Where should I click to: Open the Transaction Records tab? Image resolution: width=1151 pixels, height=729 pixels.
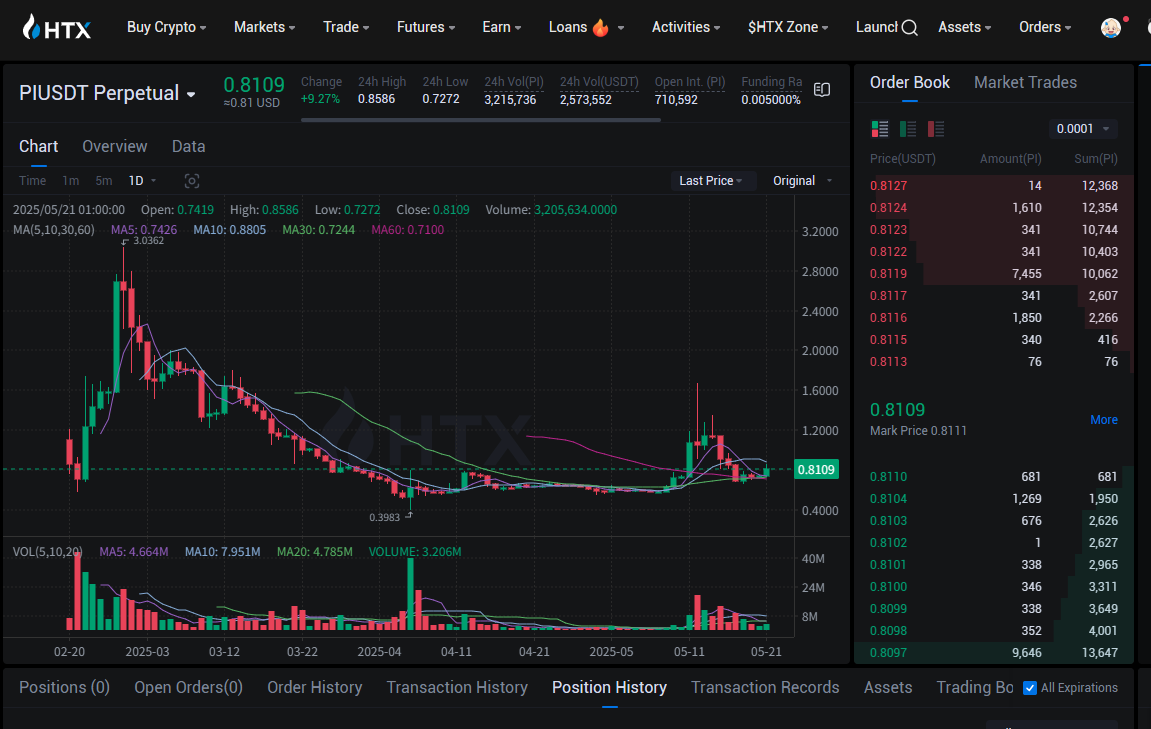click(765, 687)
